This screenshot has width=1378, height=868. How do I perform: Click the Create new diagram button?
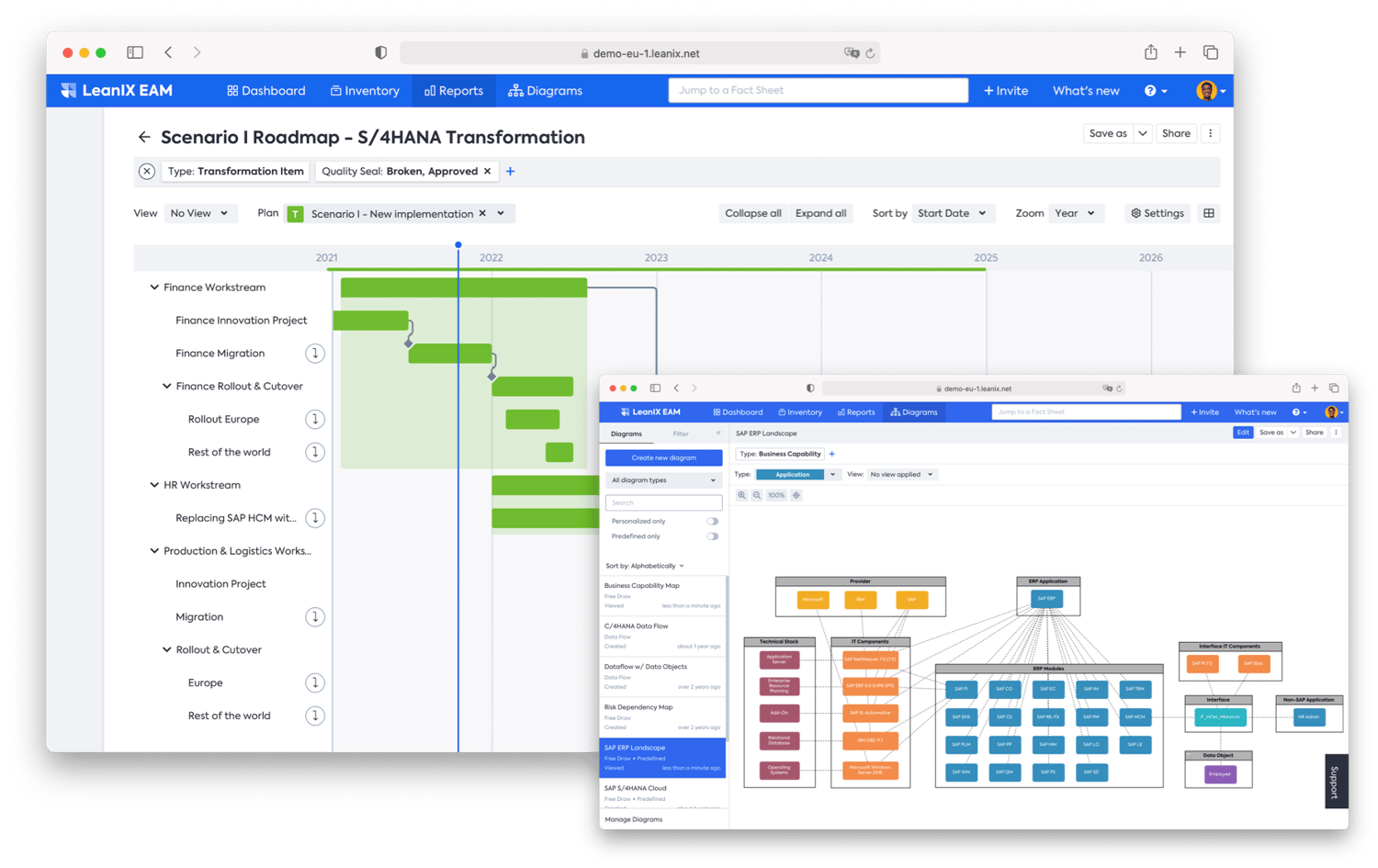[x=663, y=457]
